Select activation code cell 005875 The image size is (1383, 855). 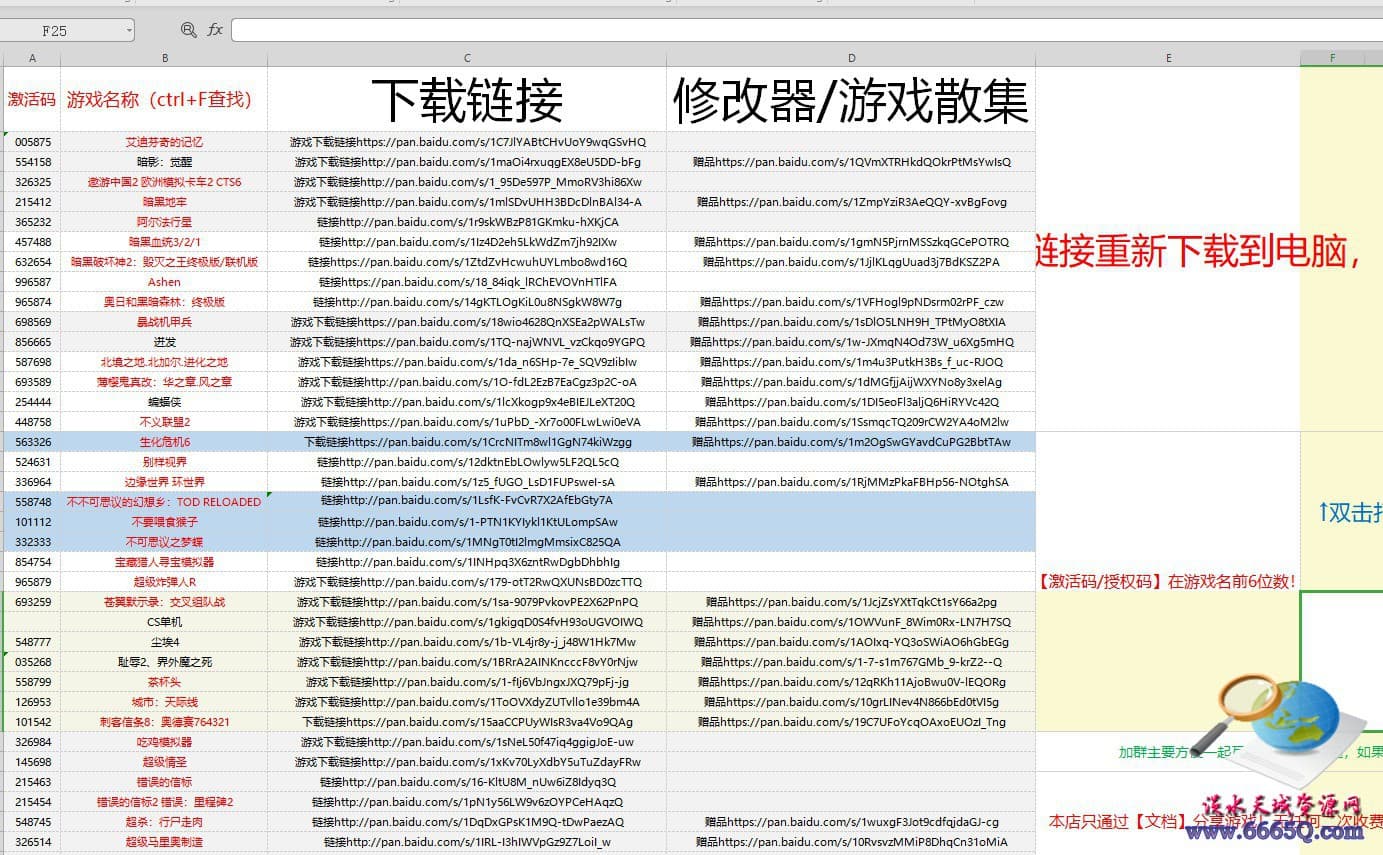(x=32, y=142)
